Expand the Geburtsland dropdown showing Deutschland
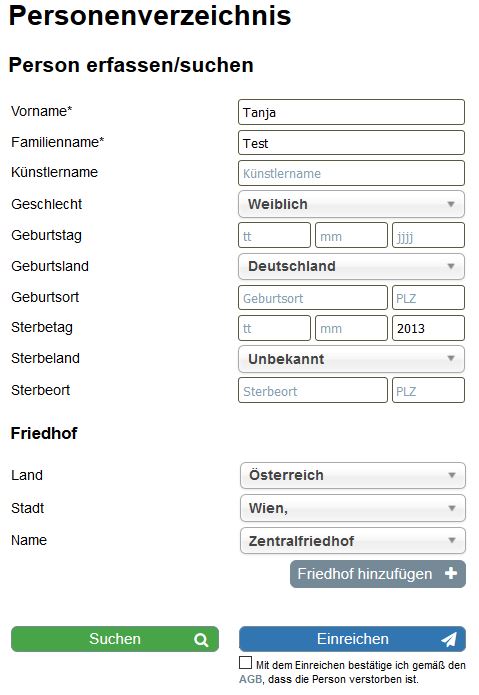The image size is (479, 695). coord(351,266)
